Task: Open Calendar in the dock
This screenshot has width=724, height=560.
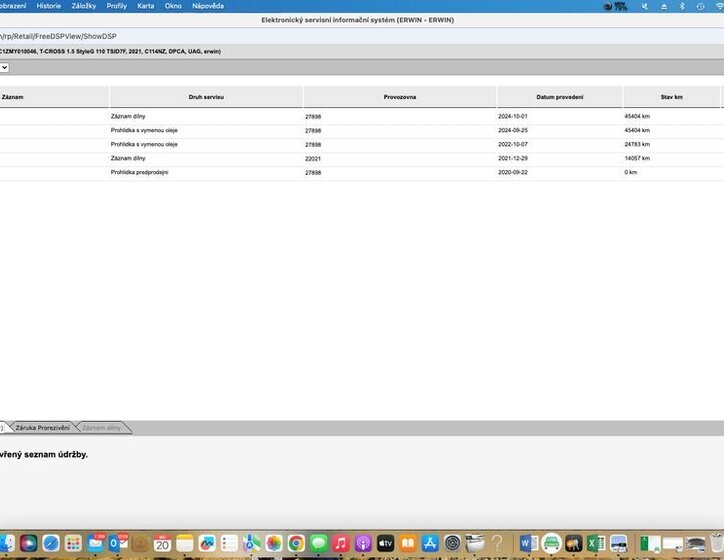Action: tap(162, 543)
